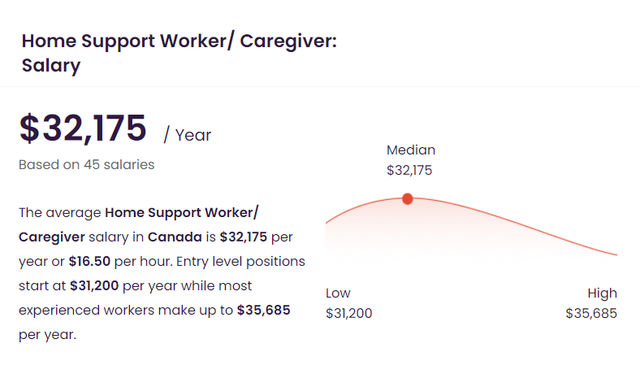Click the 'Median' label above curve
640x374 pixels.
click(411, 150)
